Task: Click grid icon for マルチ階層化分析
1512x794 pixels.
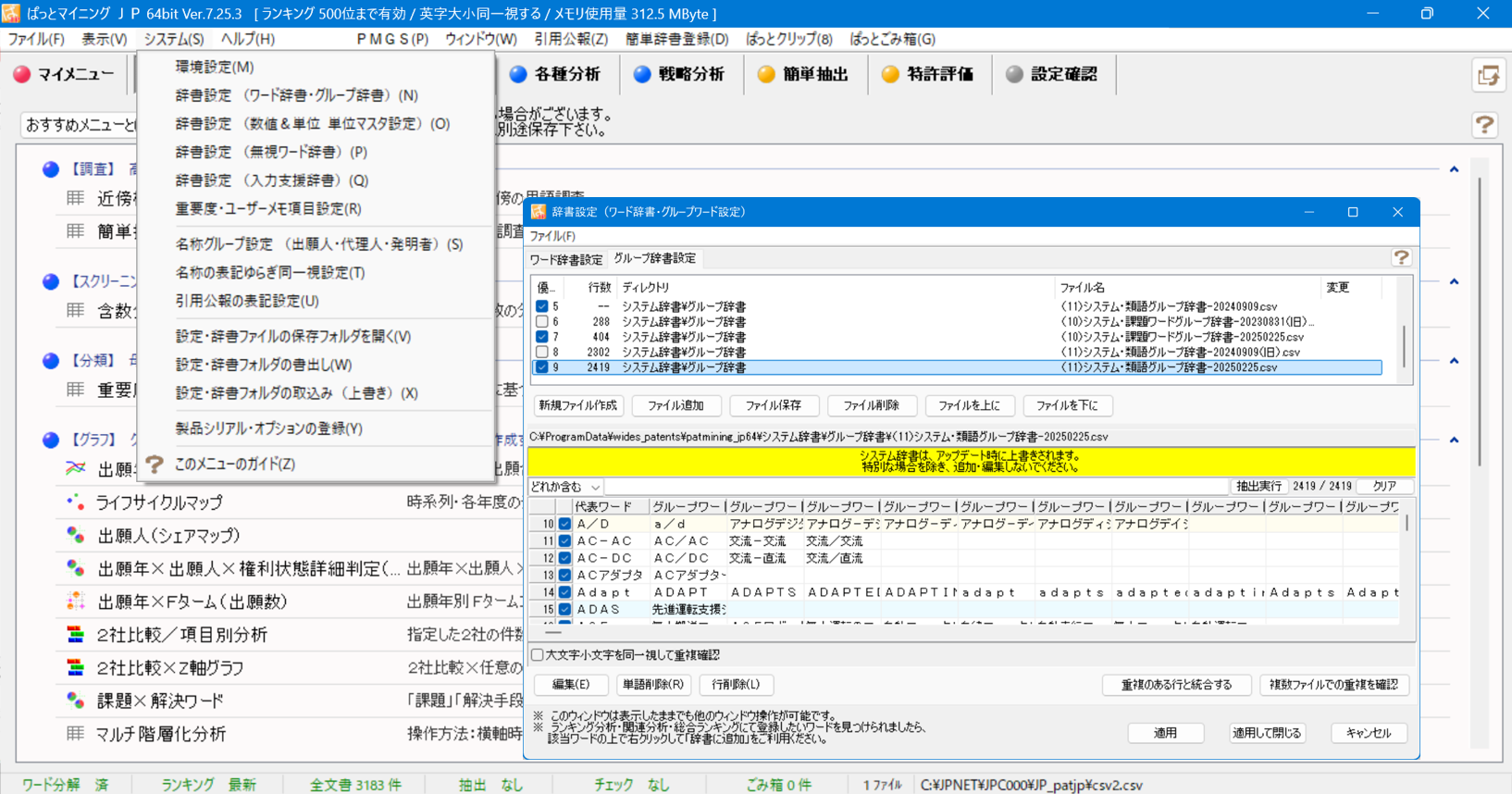Action: pyautogui.click(x=75, y=734)
